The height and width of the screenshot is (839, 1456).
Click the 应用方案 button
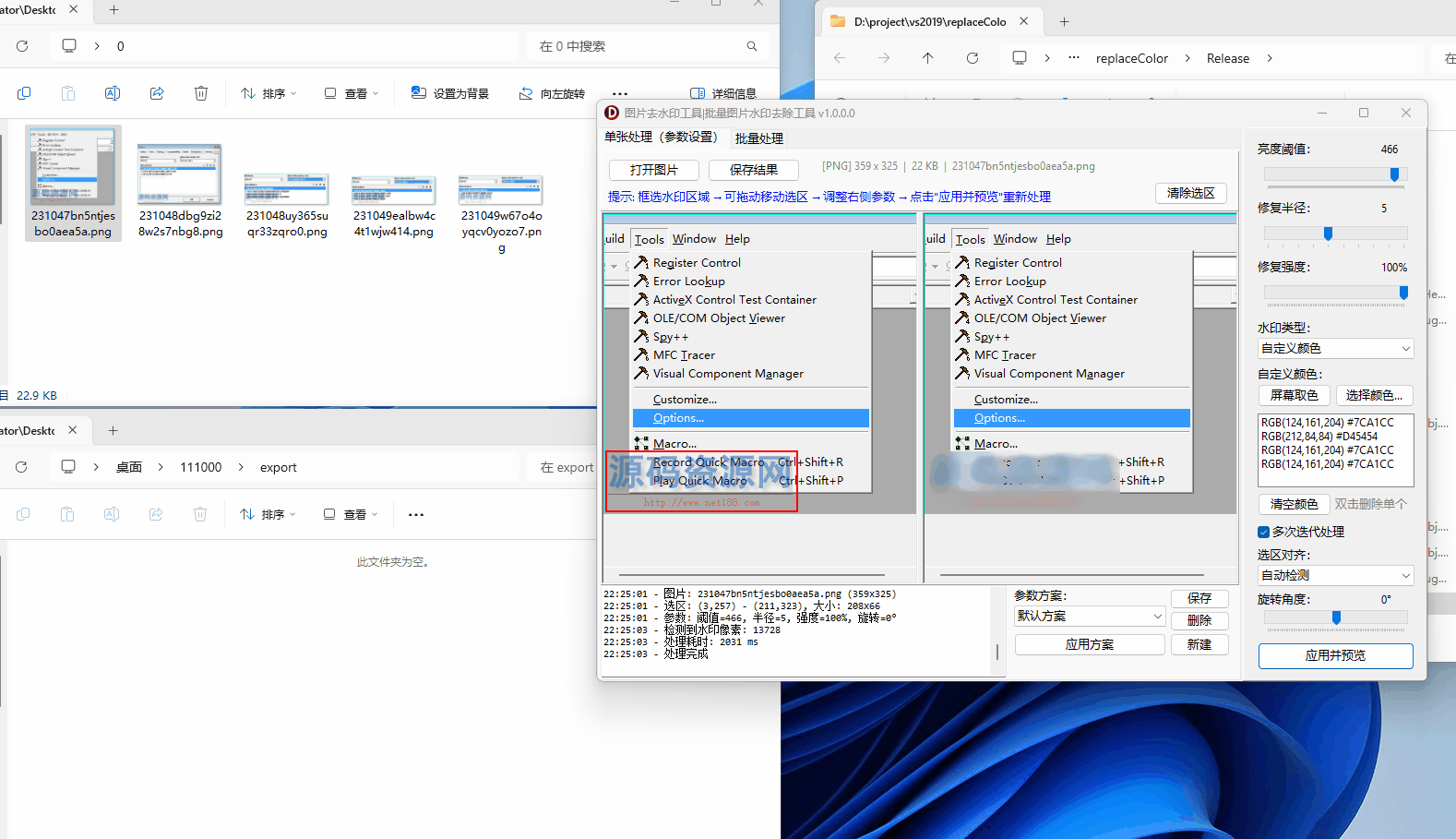click(1090, 644)
